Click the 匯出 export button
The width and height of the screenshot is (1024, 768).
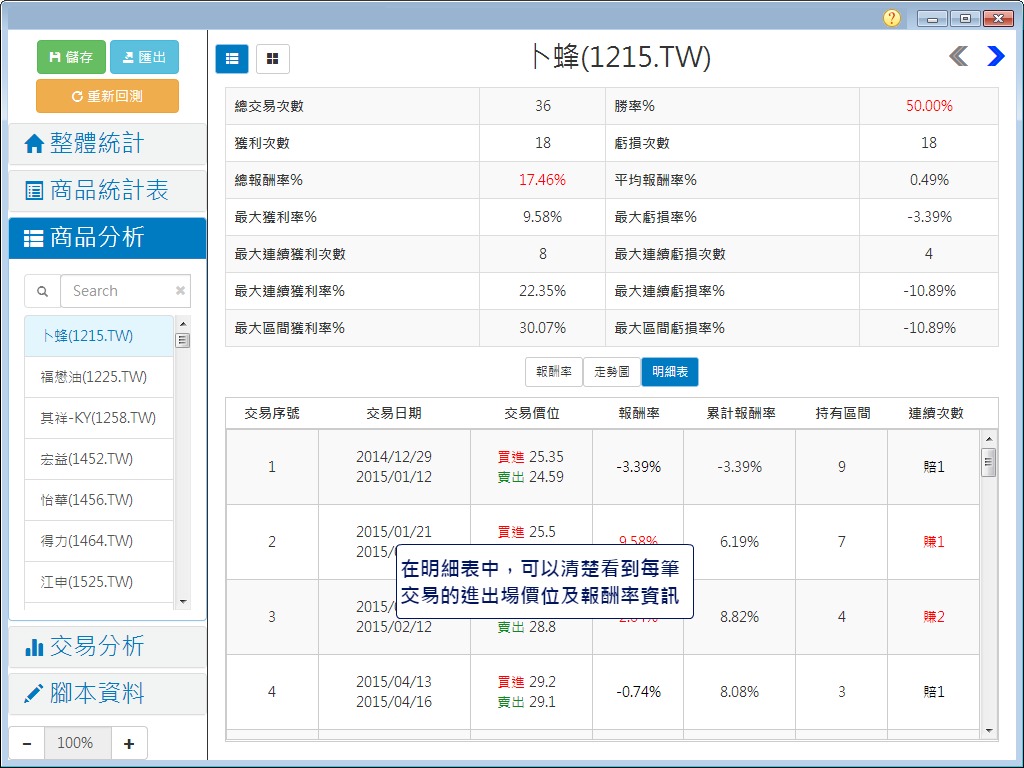tap(144, 57)
